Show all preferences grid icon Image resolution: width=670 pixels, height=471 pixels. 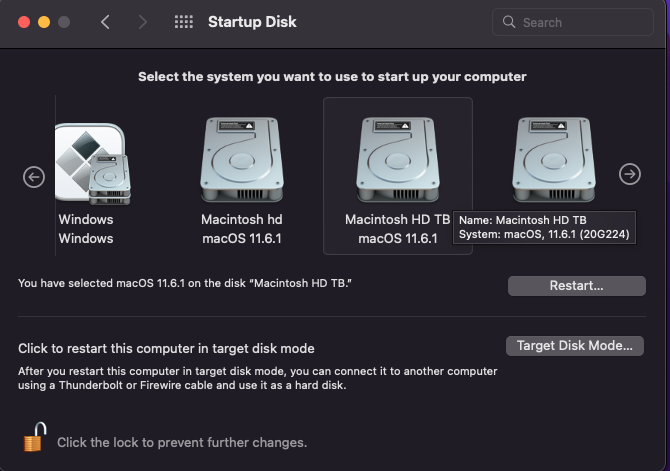pyautogui.click(x=184, y=22)
